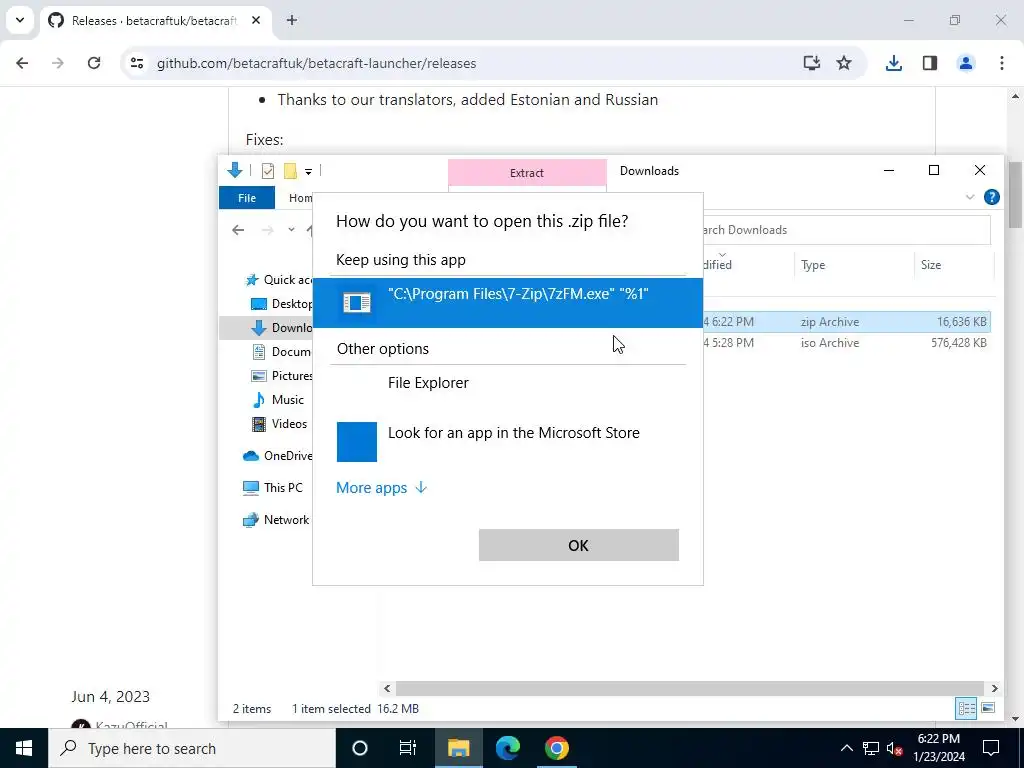Expand the More apps list

point(381,488)
